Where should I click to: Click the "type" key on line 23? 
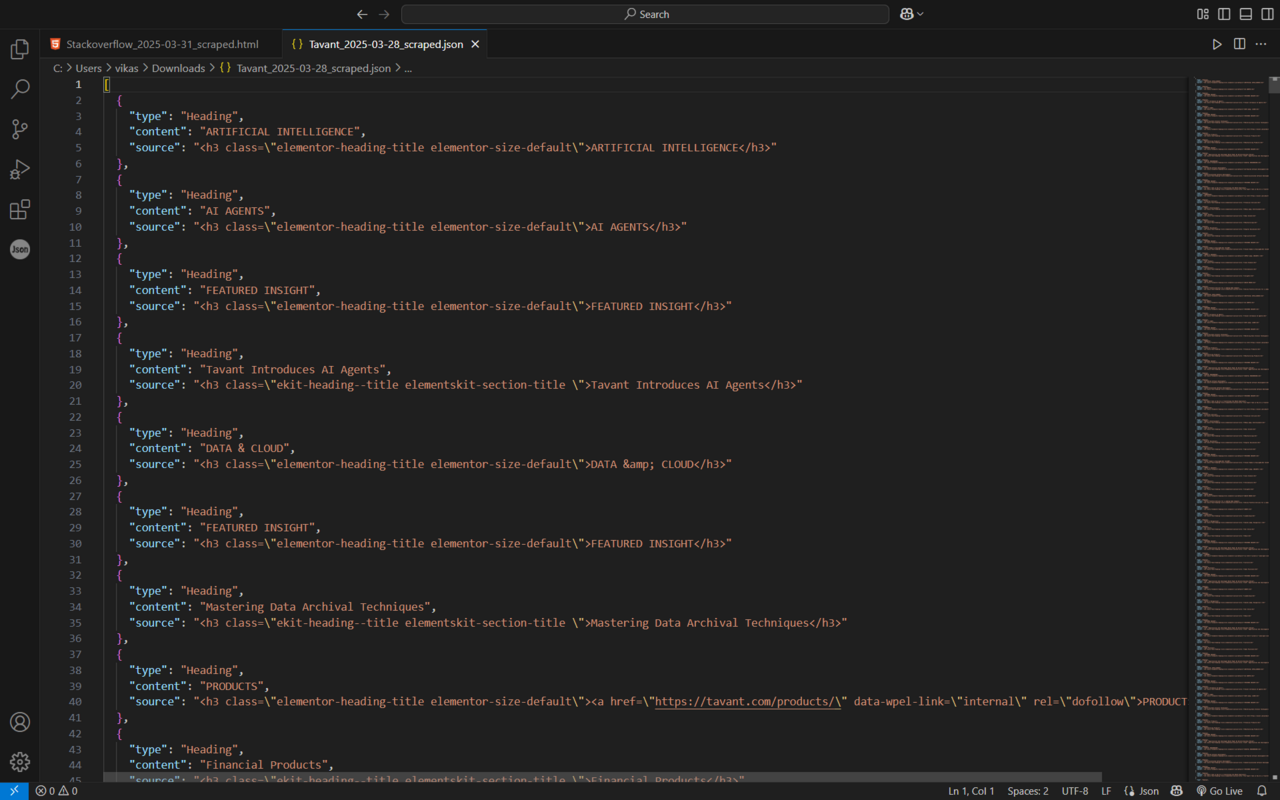pos(148,432)
